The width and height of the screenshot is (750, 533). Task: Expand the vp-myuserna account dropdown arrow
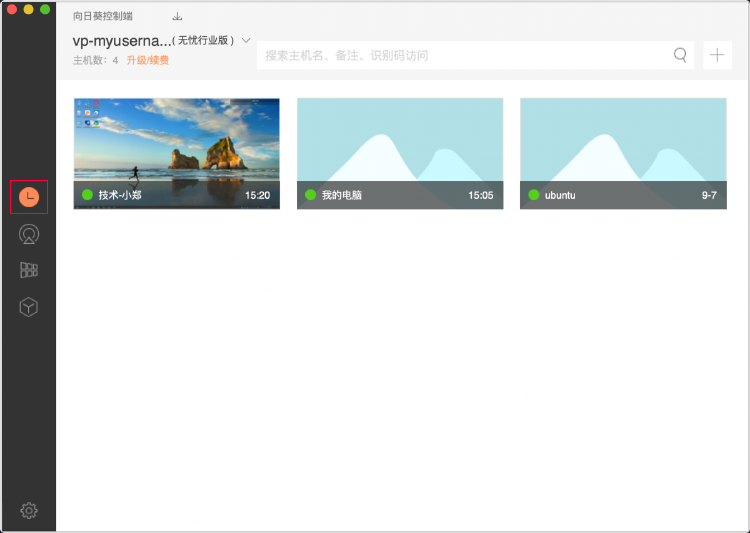click(x=246, y=41)
